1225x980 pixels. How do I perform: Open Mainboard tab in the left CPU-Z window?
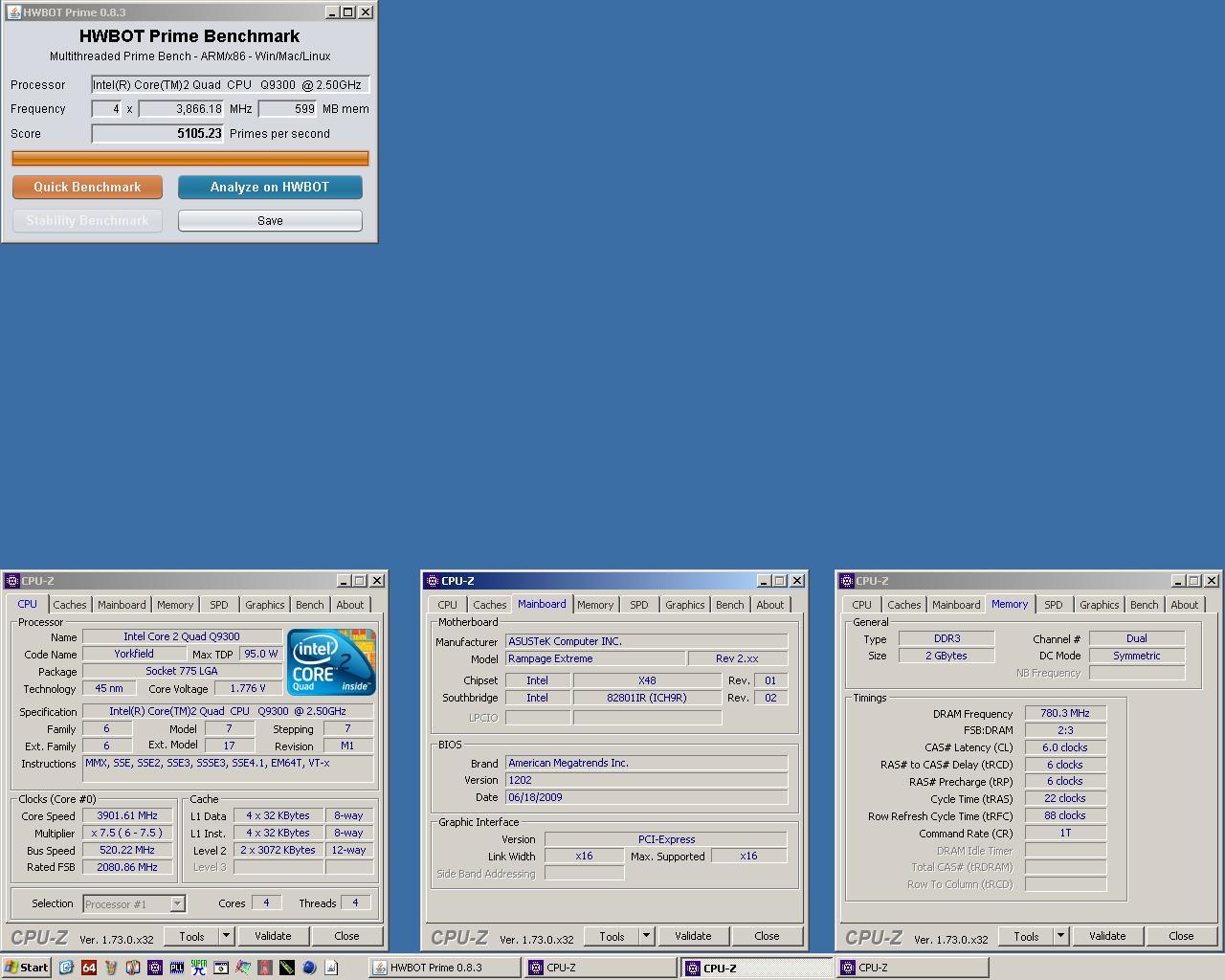pos(122,605)
